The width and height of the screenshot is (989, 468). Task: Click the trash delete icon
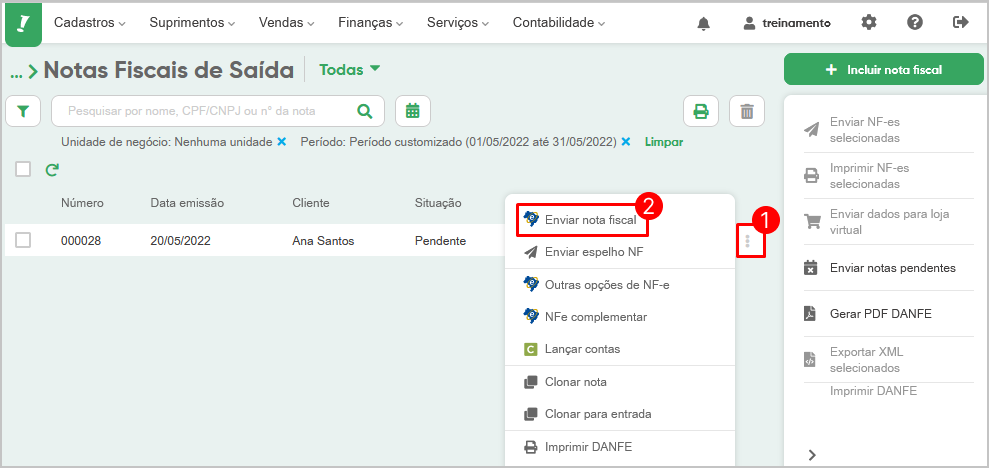(x=746, y=111)
